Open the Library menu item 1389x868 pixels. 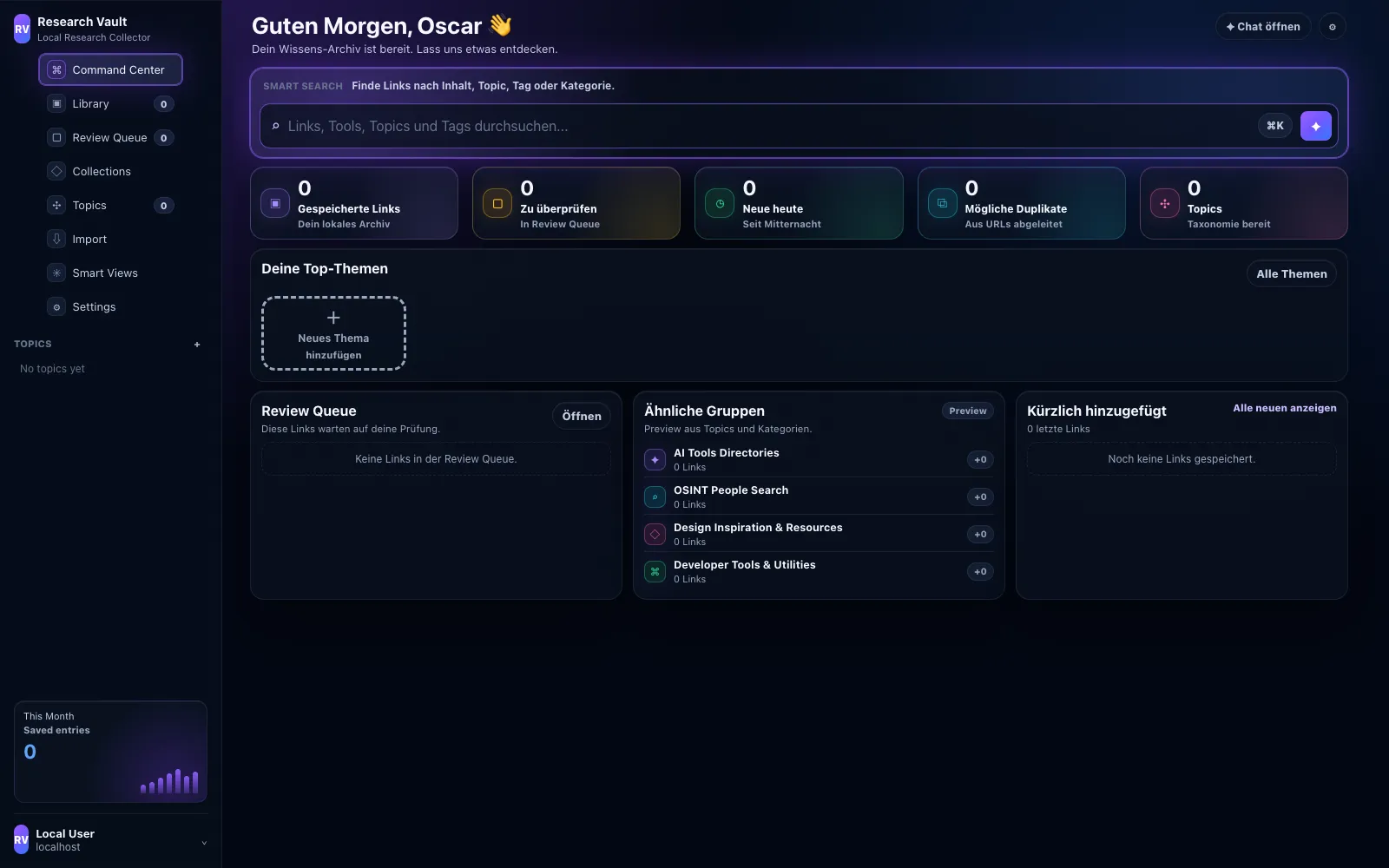coord(110,103)
